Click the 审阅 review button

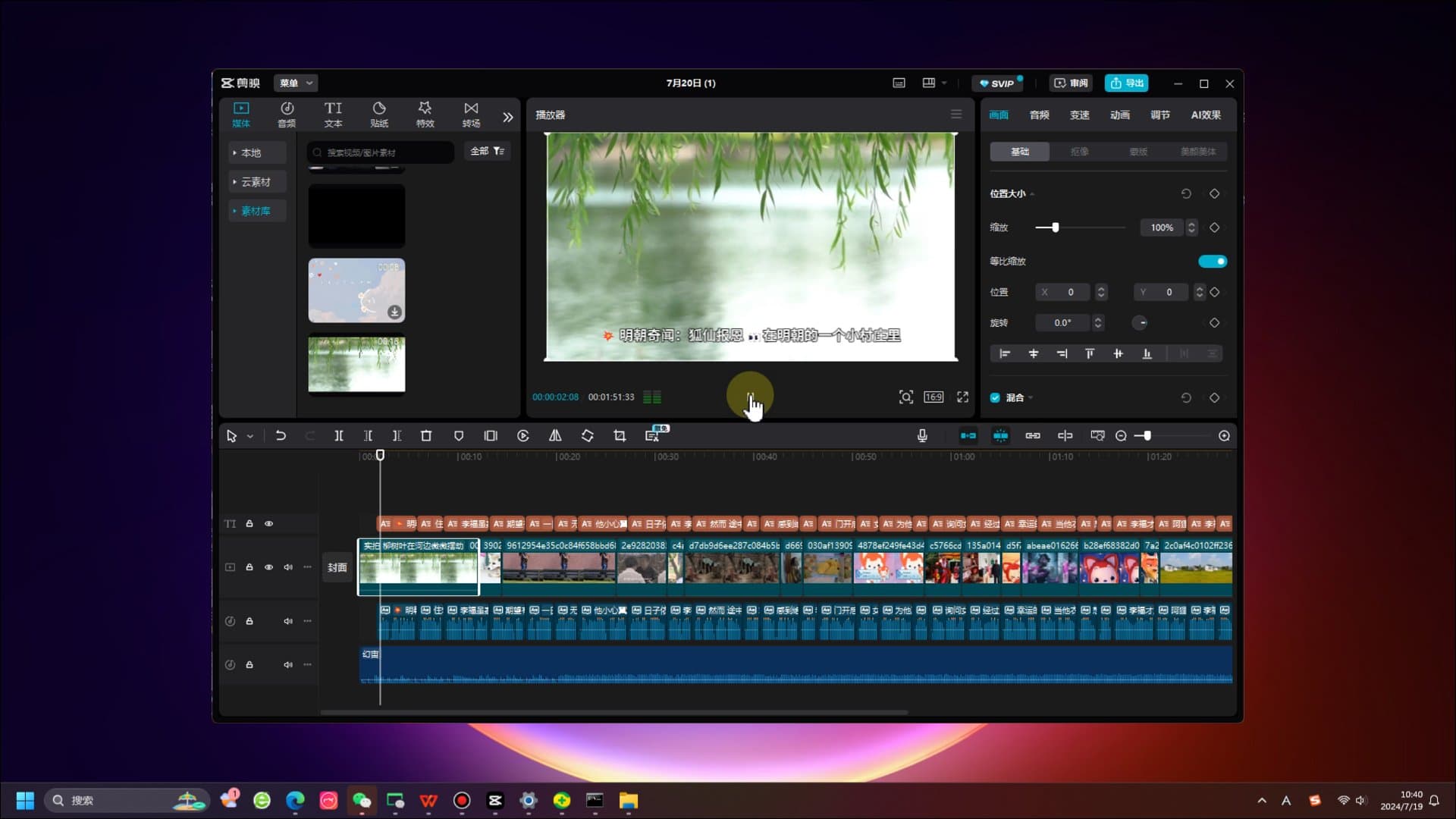coord(1072,83)
